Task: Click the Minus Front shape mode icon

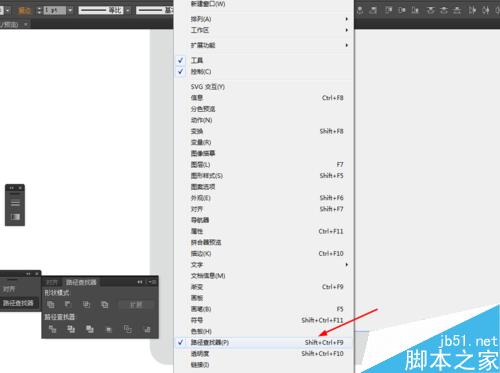Action: pos(68,304)
